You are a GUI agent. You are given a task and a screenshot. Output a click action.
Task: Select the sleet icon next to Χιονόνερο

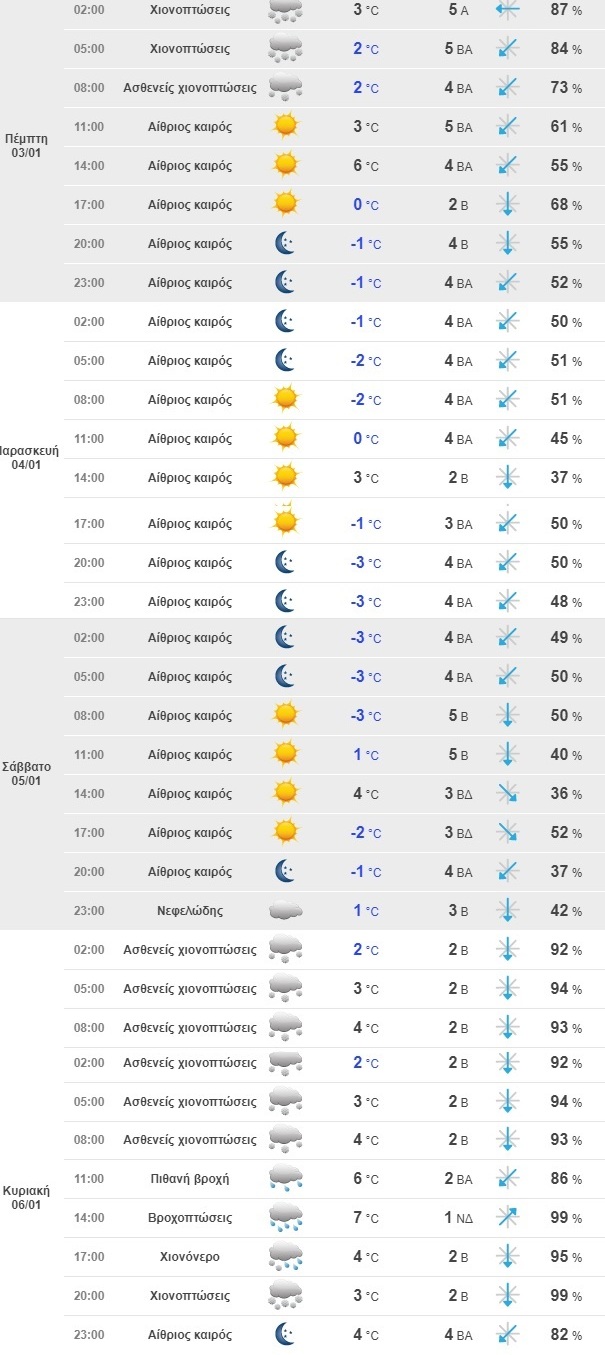coord(286,1256)
